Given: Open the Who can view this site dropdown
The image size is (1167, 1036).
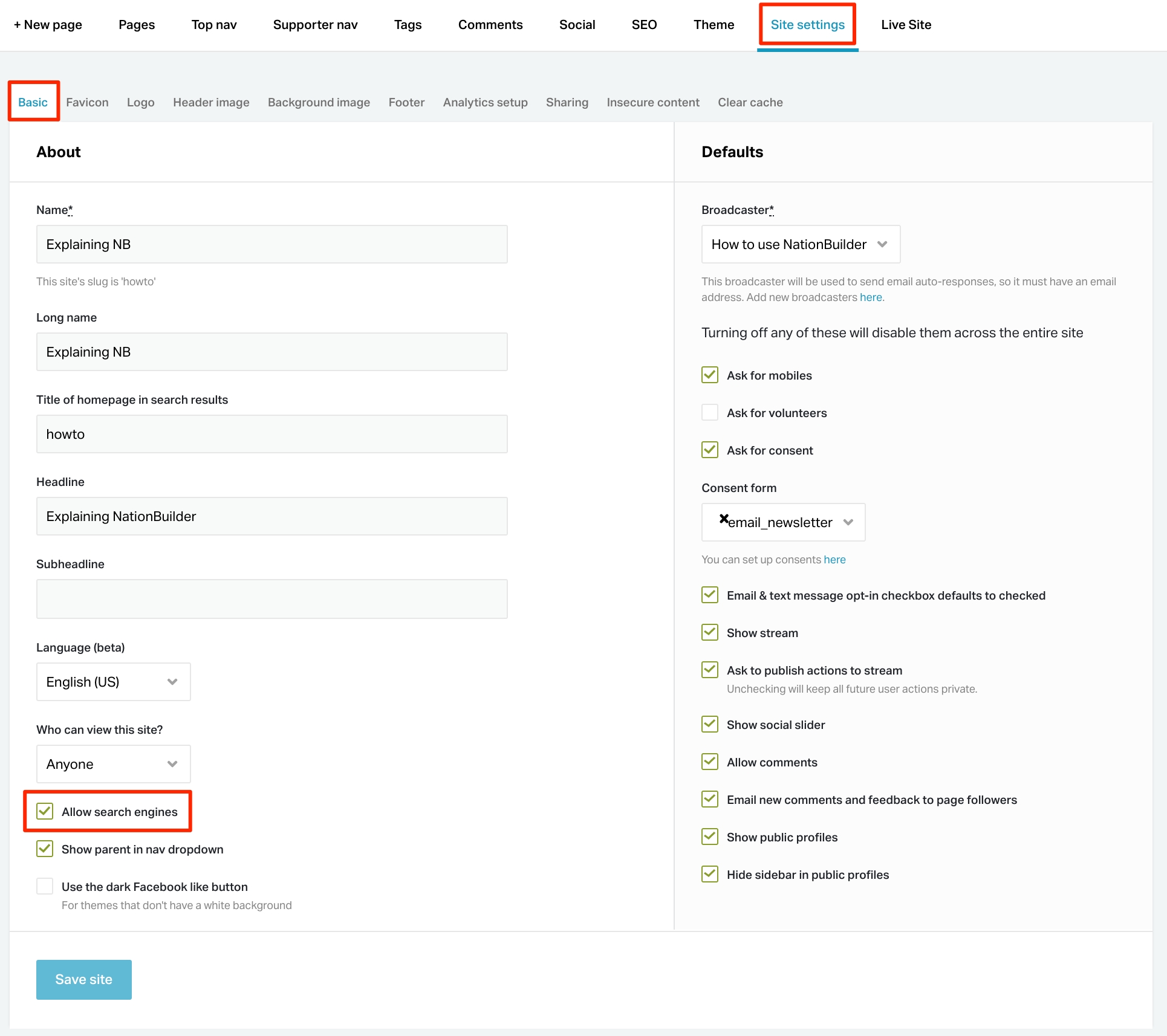Looking at the screenshot, I should pos(112,764).
